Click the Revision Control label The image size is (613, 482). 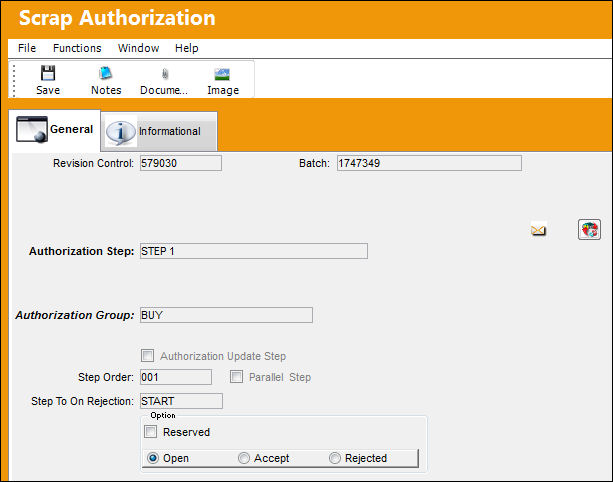[93, 163]
